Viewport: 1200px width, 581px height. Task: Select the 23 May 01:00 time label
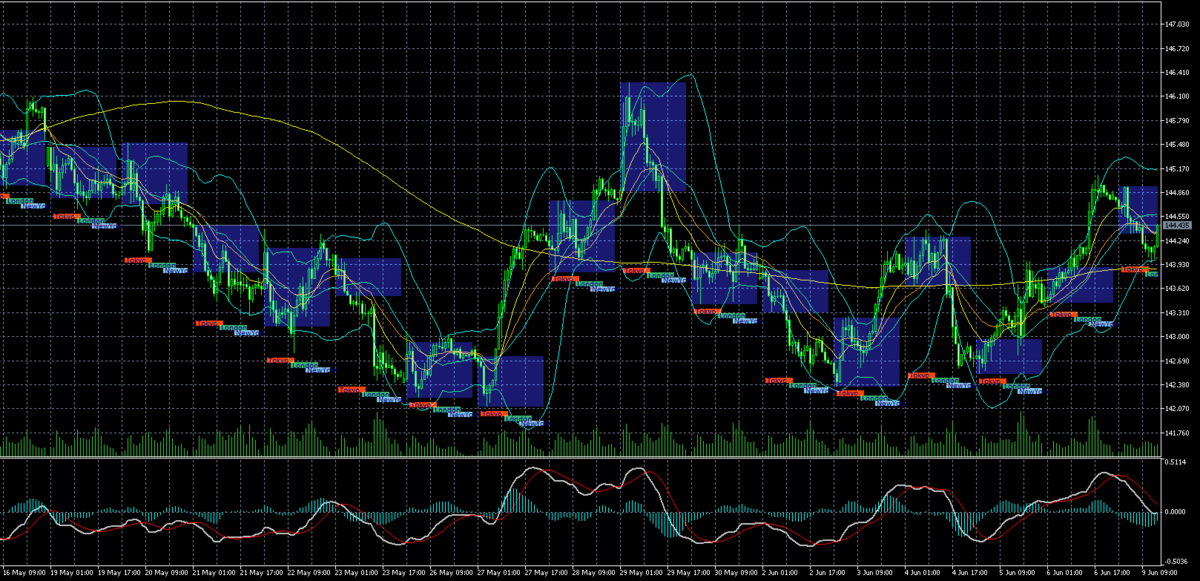(358, 575)
